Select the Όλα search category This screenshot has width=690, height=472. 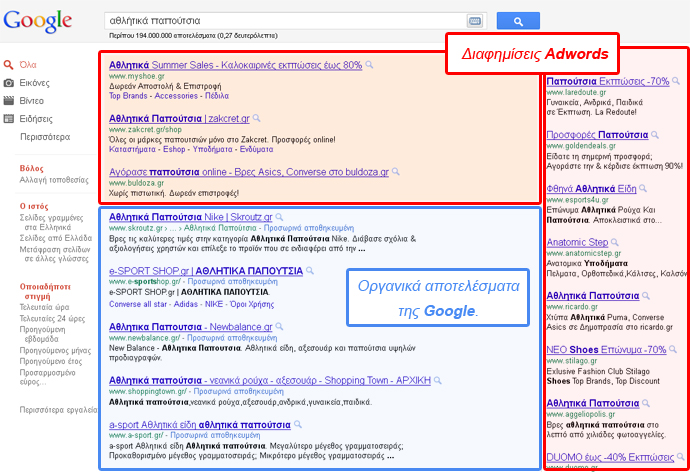(28, 65)
